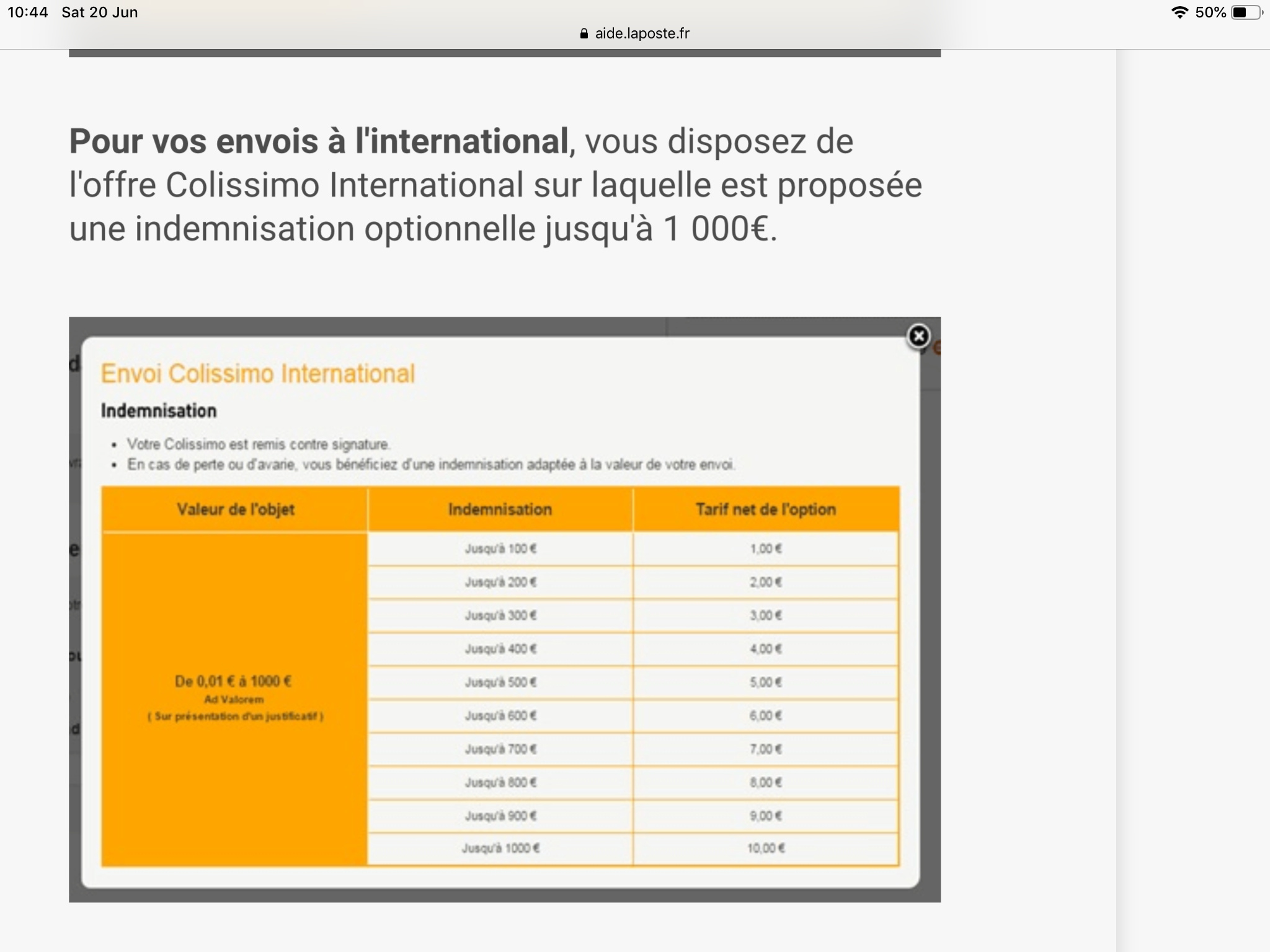Click the cell 'Jusqu'à 500 €'

(500, 683)
